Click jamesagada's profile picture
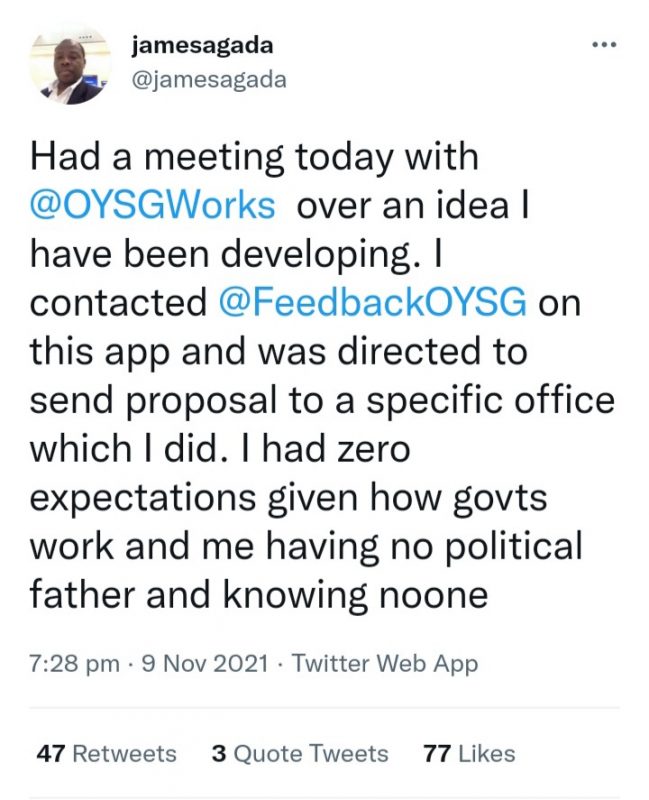 70,66
